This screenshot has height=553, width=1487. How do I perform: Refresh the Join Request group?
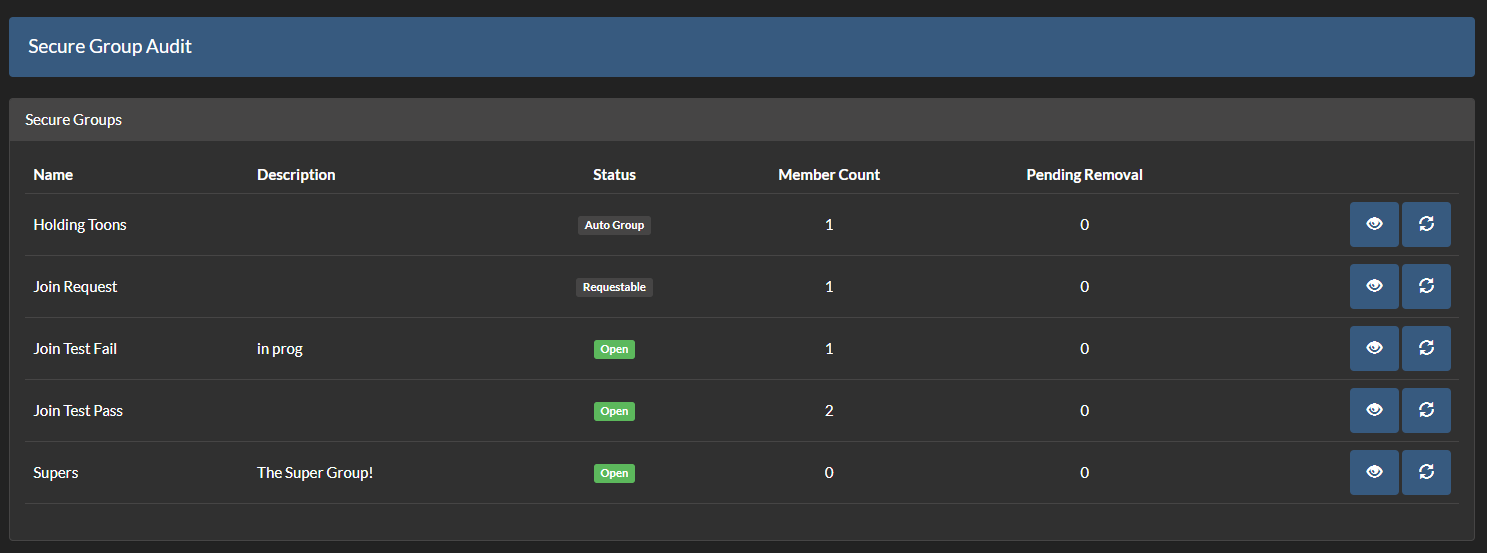point(1426,287)
